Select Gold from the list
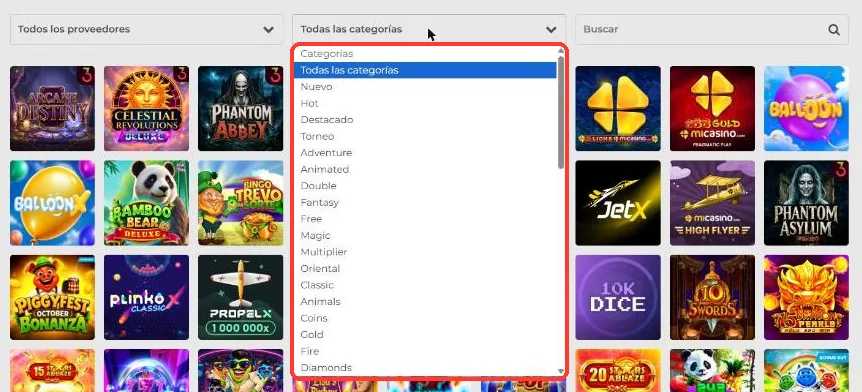 (x=425, y=334)
